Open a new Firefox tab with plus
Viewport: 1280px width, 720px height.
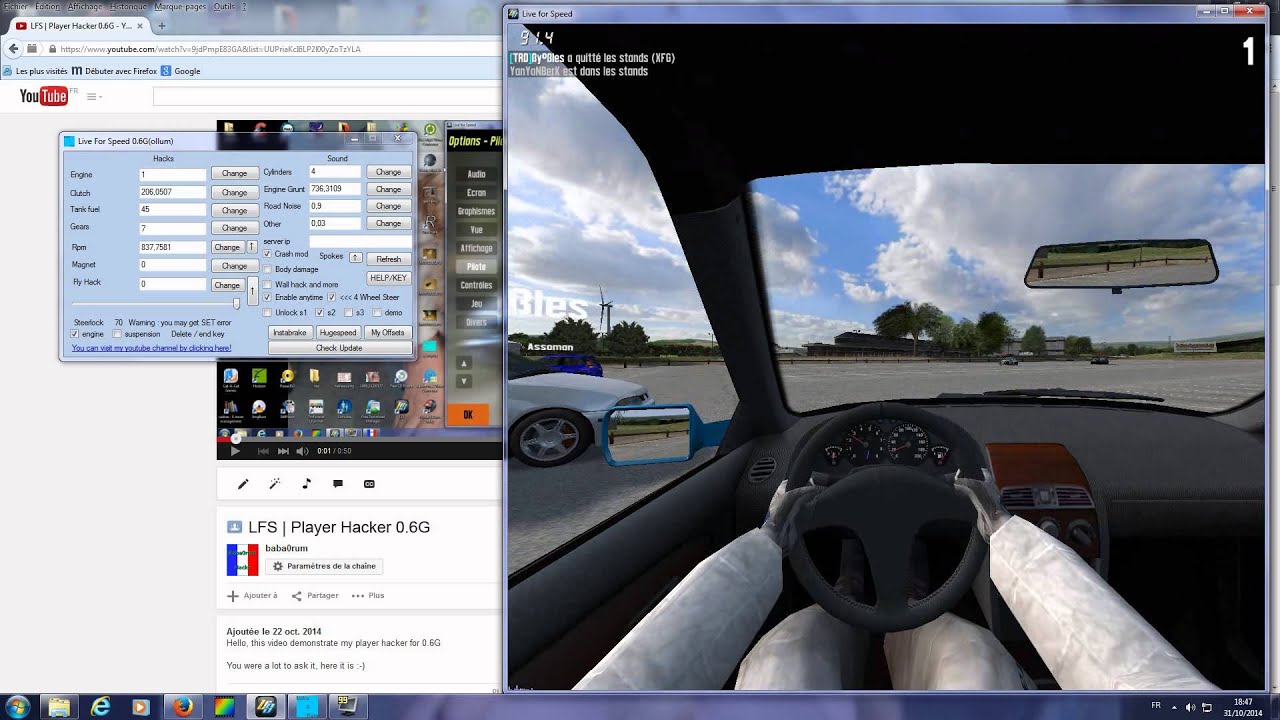pyautogui.click(x=162, y=26)
